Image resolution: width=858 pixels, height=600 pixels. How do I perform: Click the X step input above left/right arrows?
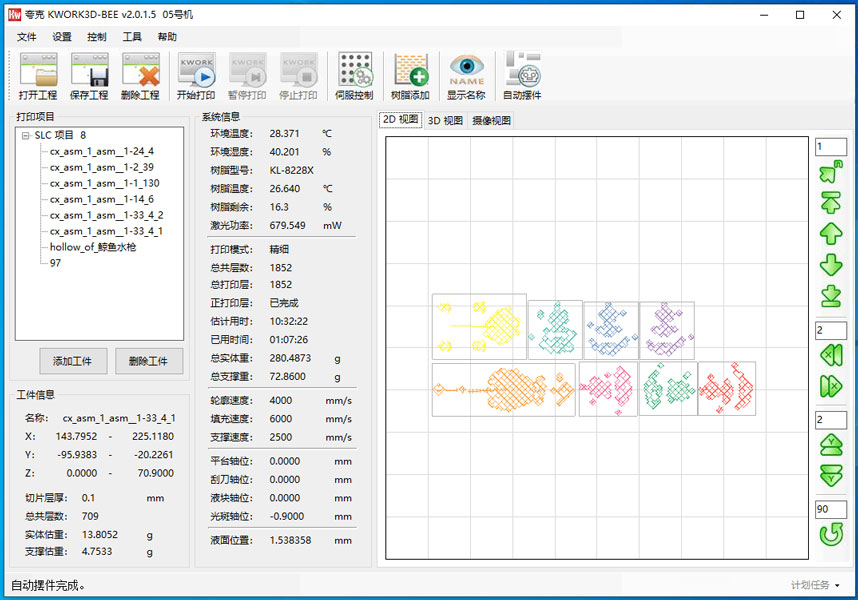831,330
